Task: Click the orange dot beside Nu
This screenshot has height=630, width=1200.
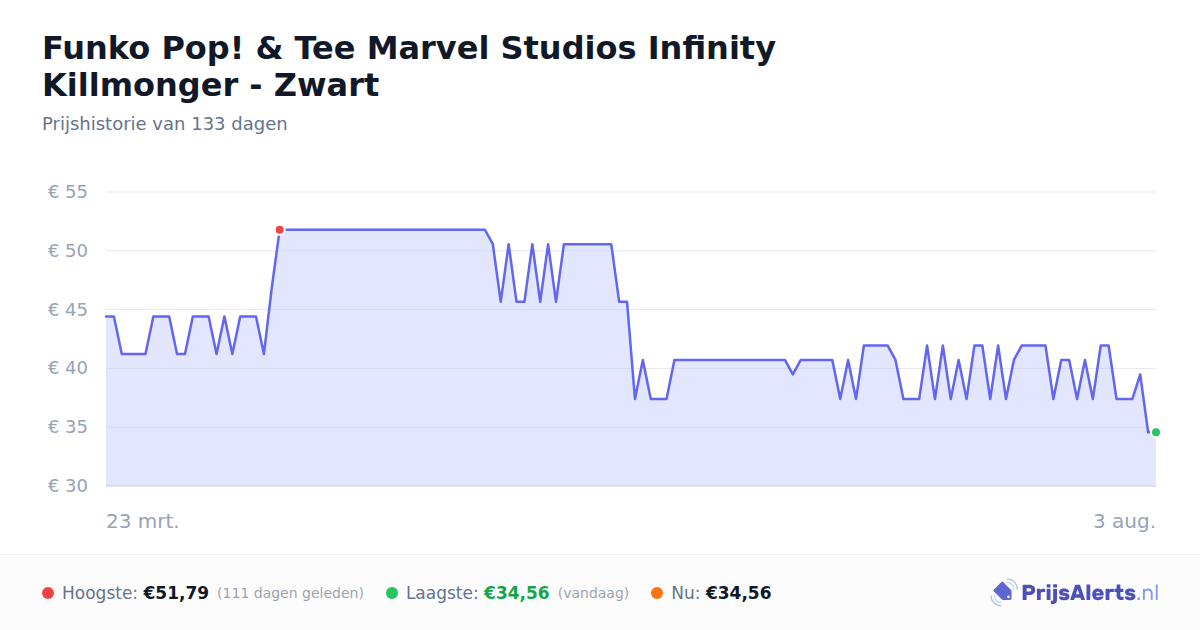Action: 657,593
